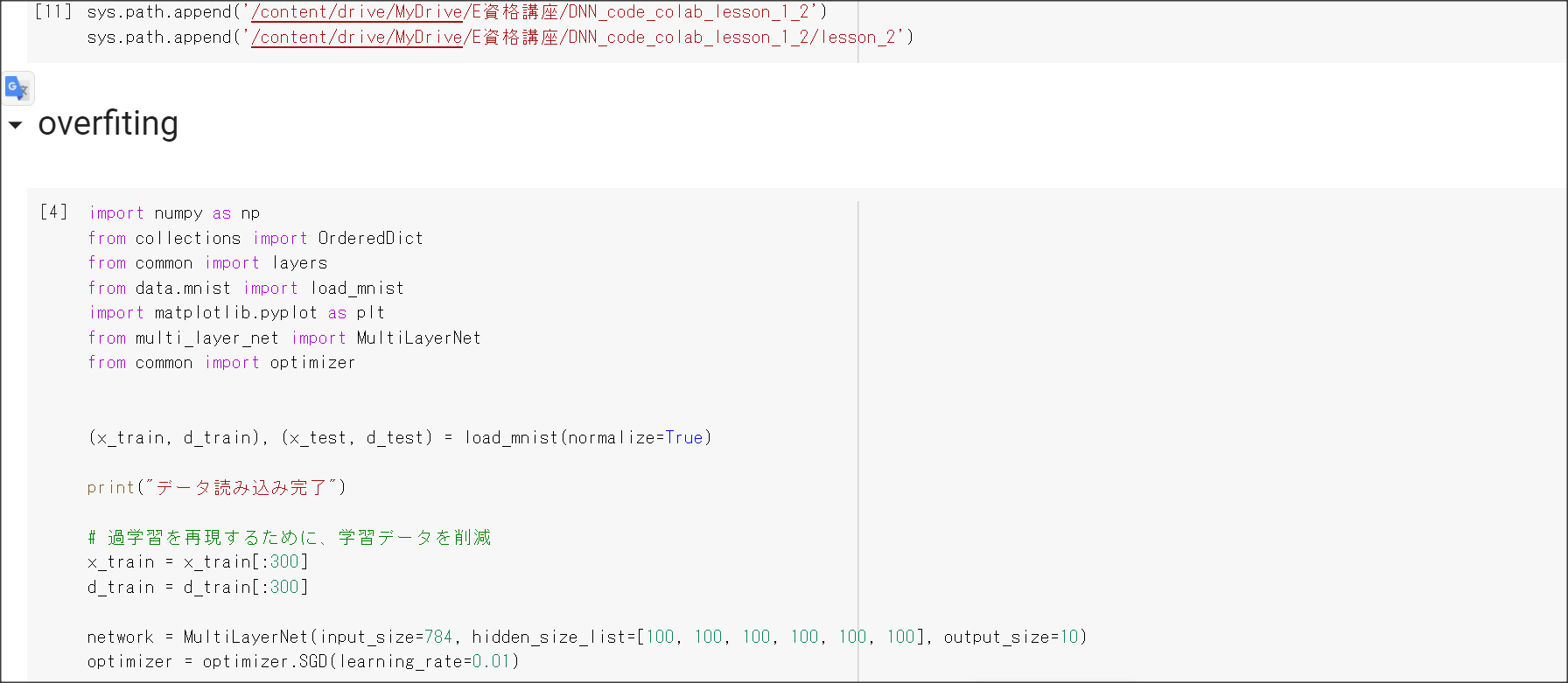
Task: Open the first /content/drive/MyDrive path link
Action: click(x=357, y=12)
